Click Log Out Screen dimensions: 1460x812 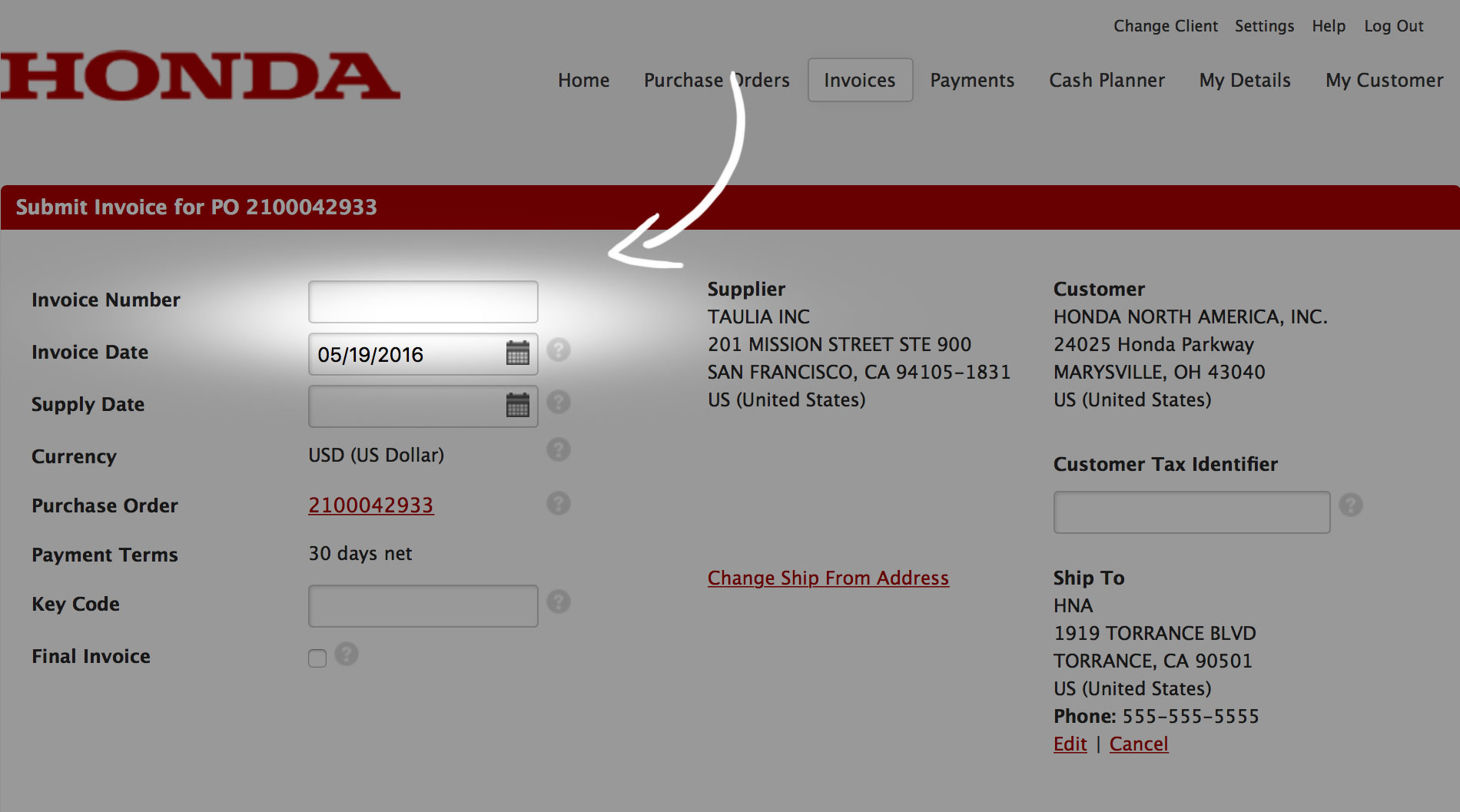(1394, 26)
